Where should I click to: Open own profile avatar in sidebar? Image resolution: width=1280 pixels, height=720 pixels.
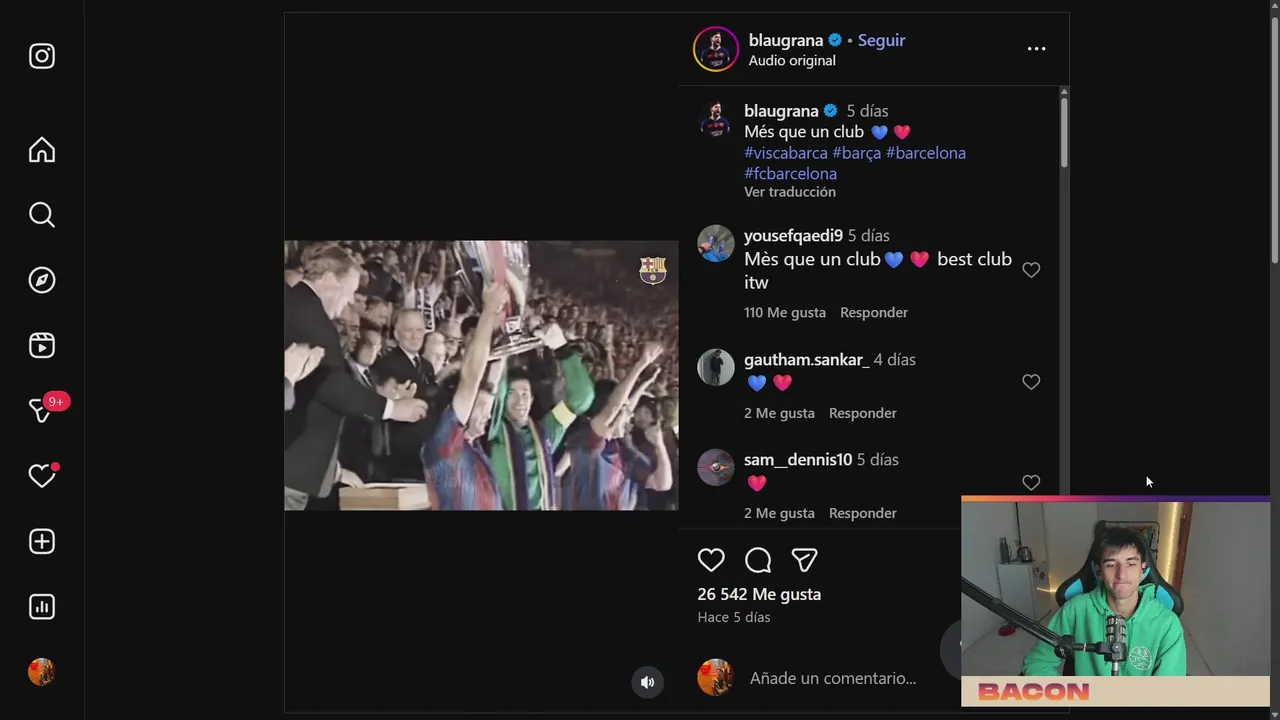click(42, 672)
